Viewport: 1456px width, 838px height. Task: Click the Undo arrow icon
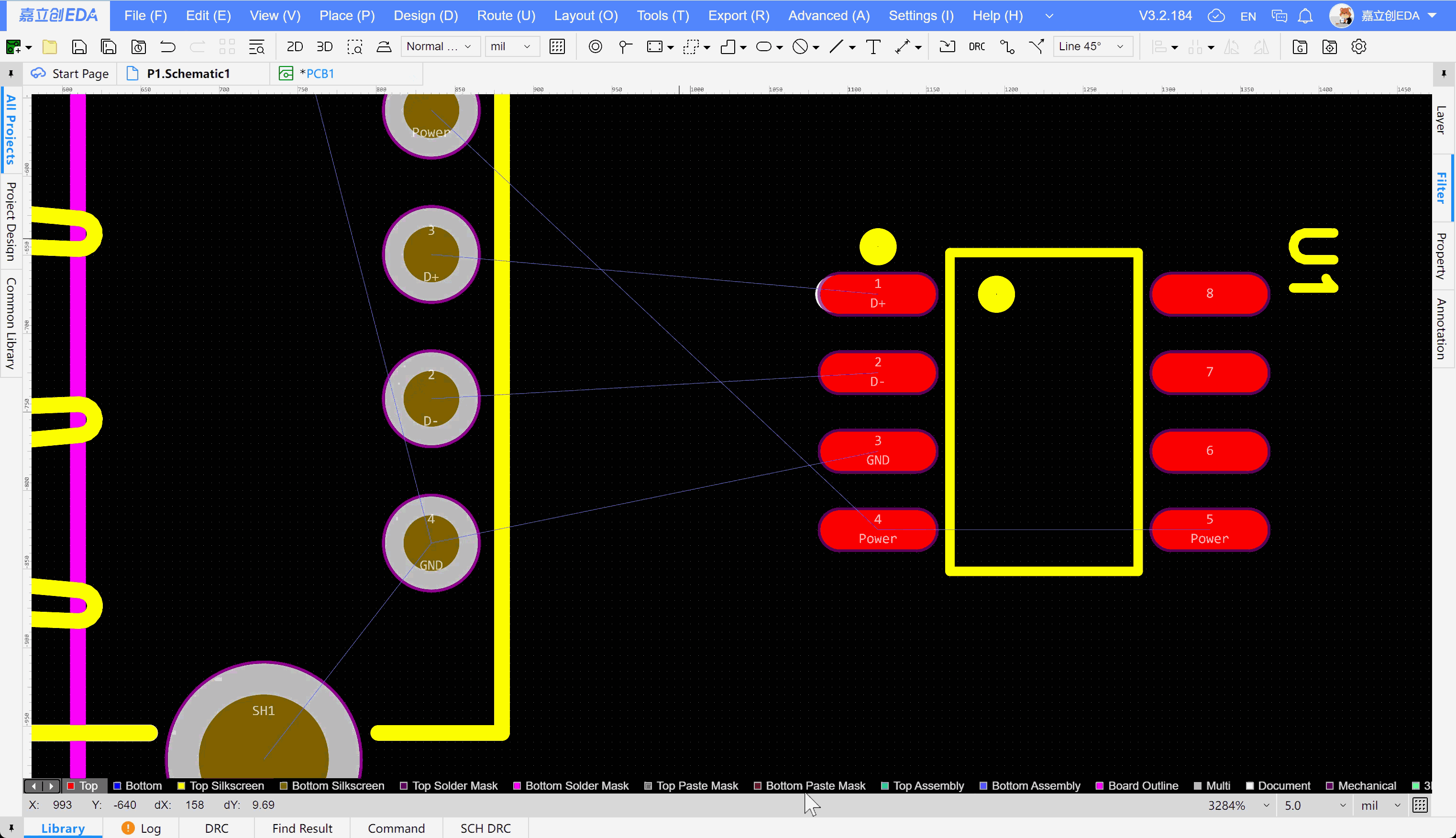167,46
